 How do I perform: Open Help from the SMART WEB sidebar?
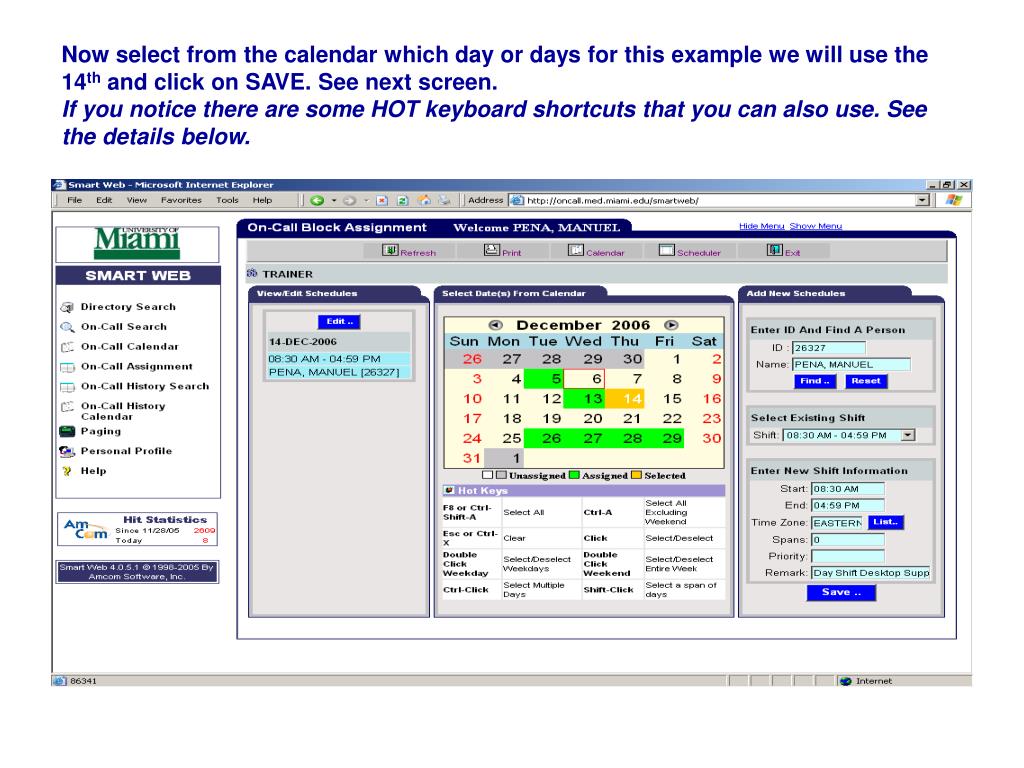click(93, 471)
